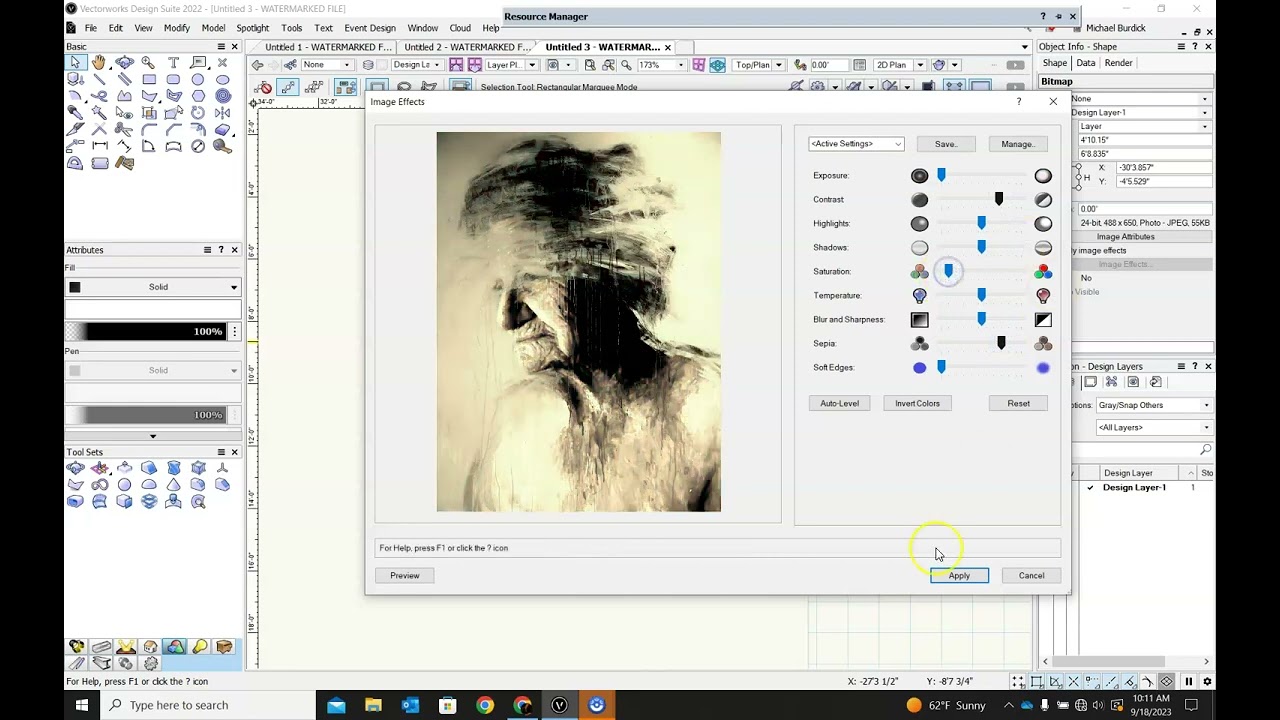
Task: Click the fill opacity 100% bar
Action: point(146,332)
